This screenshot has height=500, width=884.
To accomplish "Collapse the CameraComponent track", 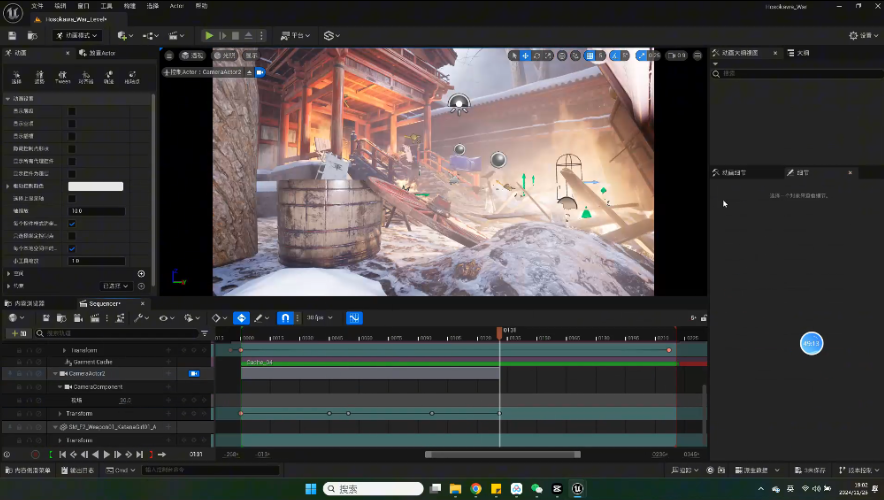I will pos(60,387).
